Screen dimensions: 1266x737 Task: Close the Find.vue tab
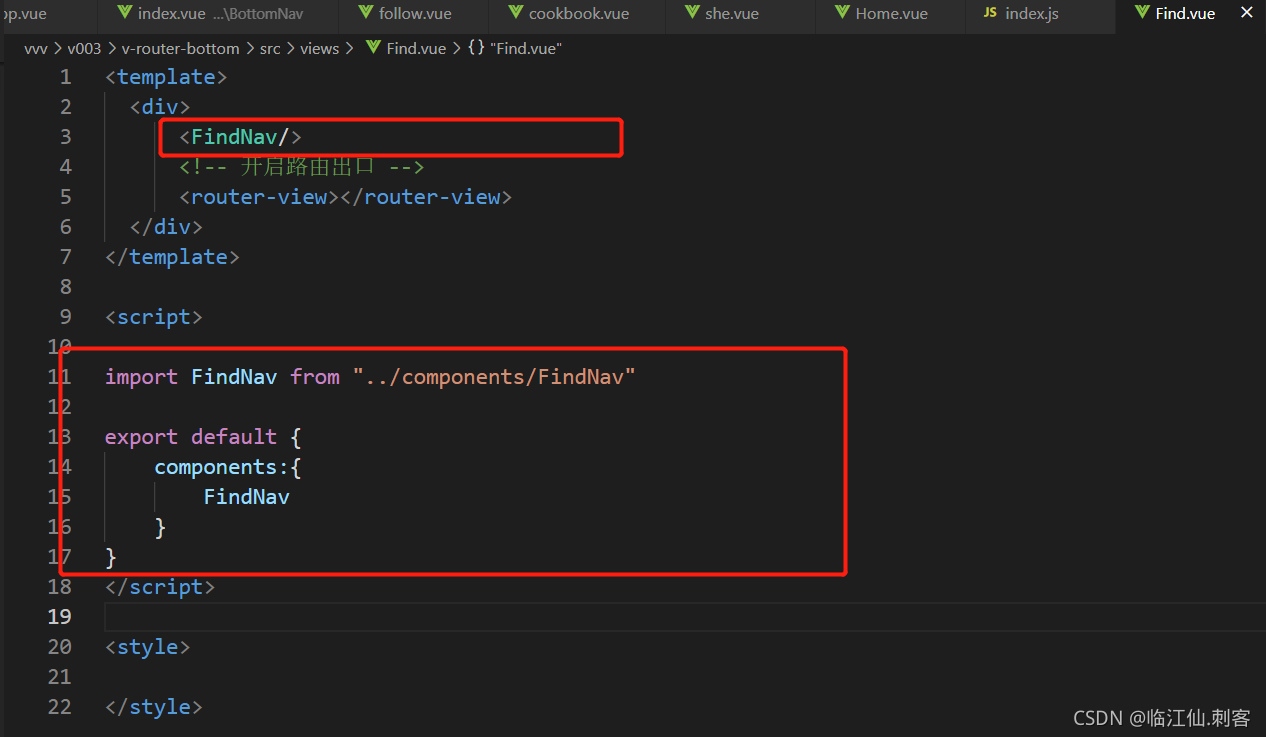coord(1246,13)
